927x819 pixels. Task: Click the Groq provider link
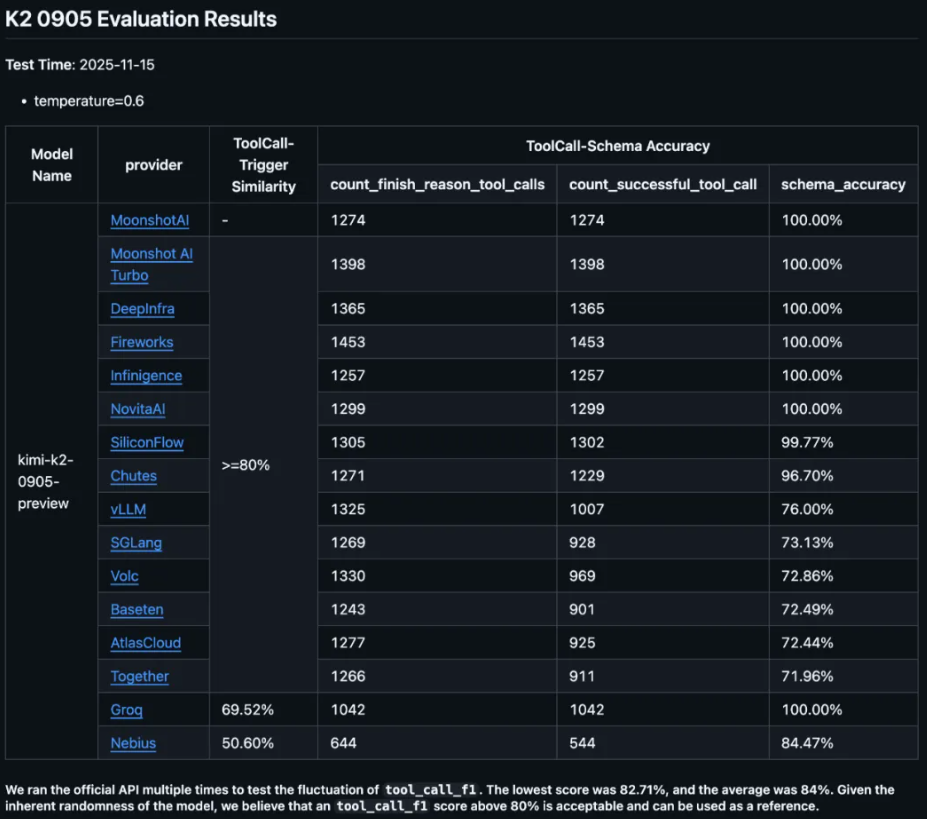coord(127,710)
